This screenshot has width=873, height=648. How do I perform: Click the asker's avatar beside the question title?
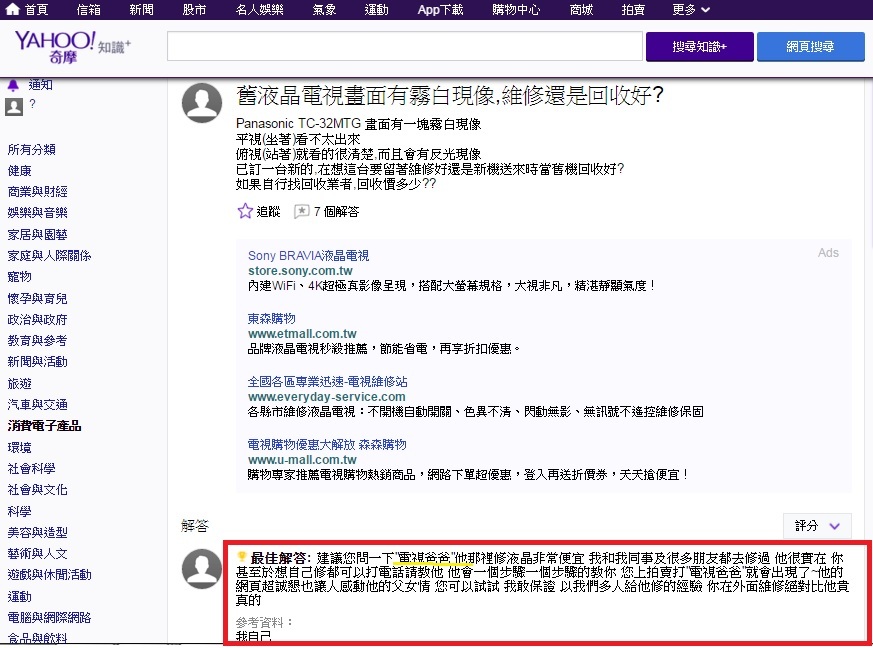pyautogui.click(x=202, y=103)
